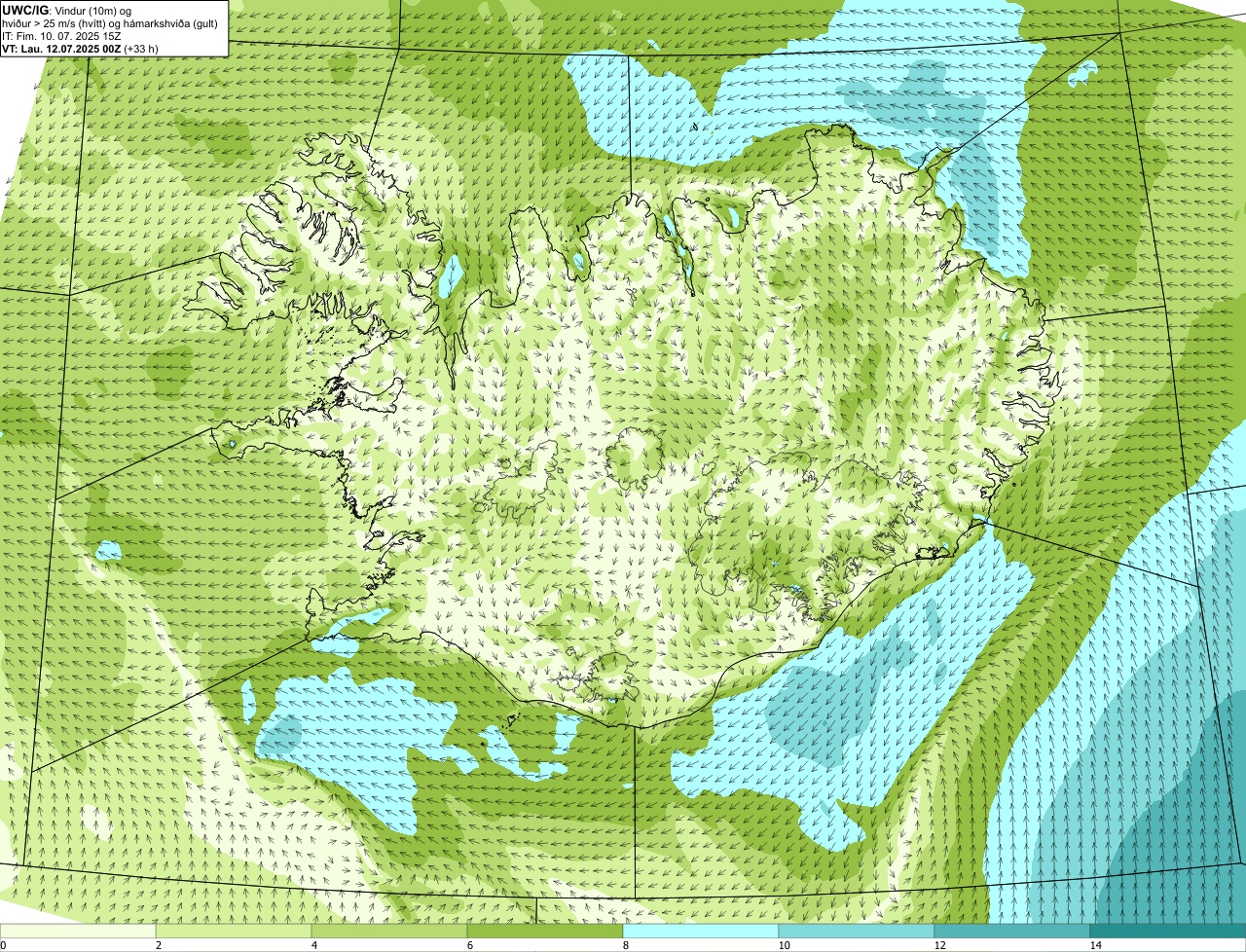Click the valid time 'VT: Lau. 12.07.2025 00Z'

coord(61,48)
